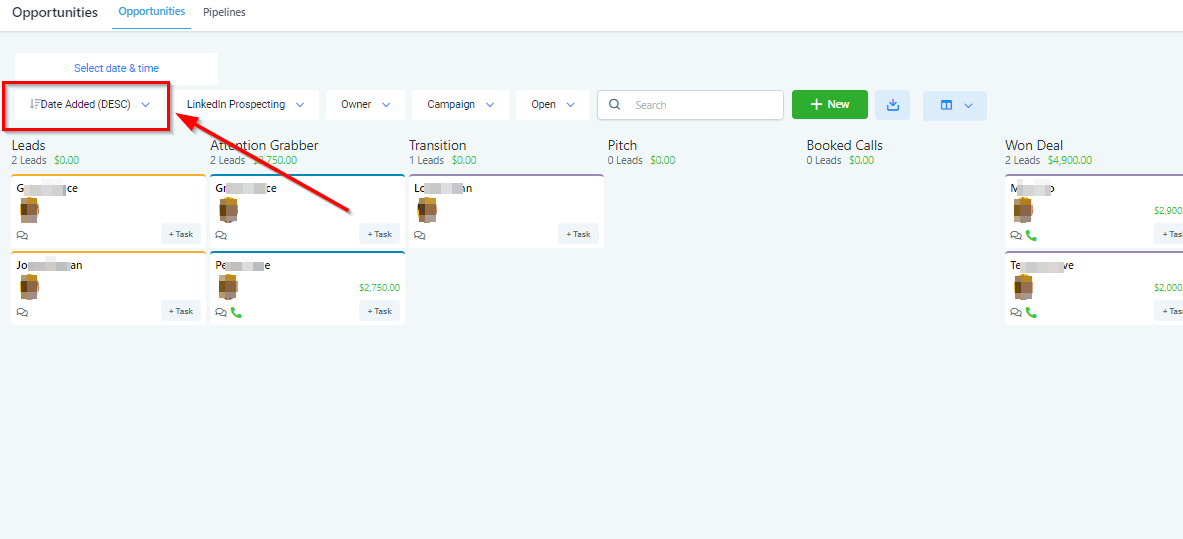Click chat icon on first Attention Grabber card

(220, 235)
